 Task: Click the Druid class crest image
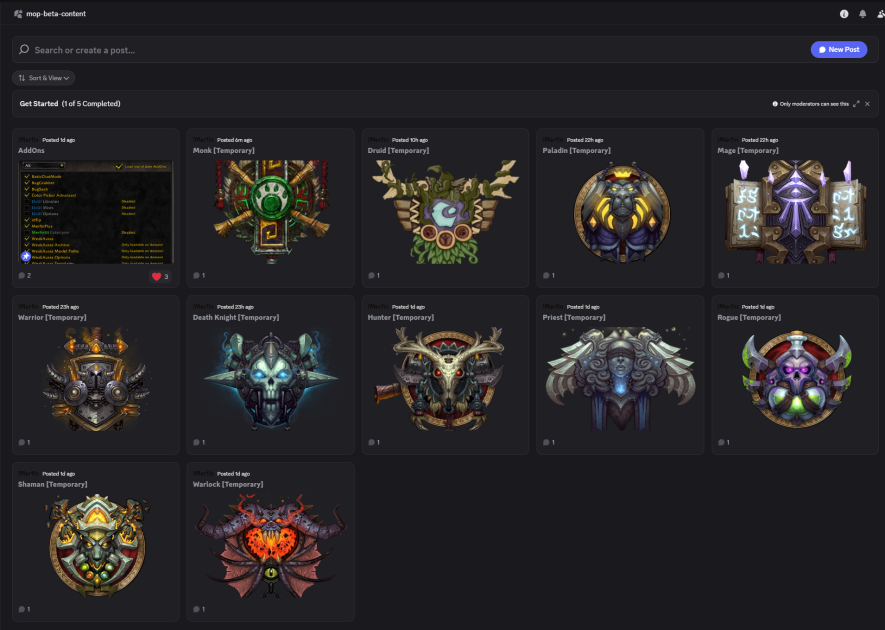coord(446,212)
